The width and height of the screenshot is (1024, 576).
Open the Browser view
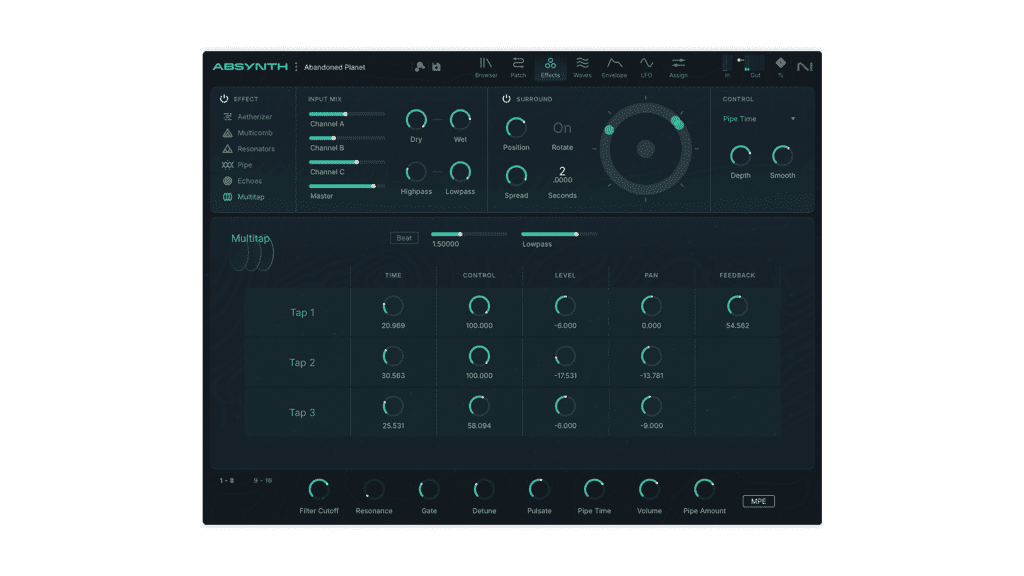coord(486,67)
